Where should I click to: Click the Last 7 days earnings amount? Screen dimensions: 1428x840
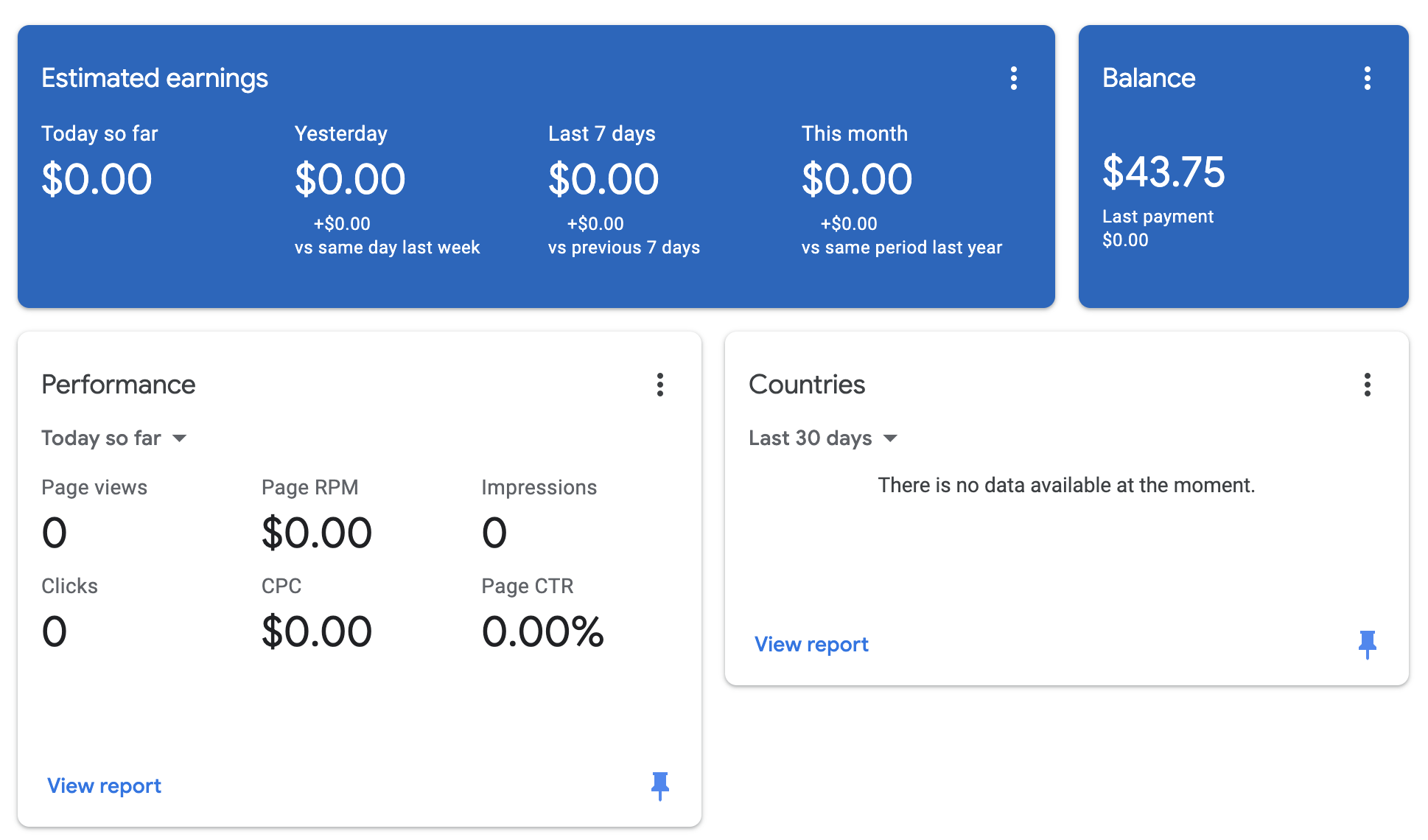(x=603, y=180)
